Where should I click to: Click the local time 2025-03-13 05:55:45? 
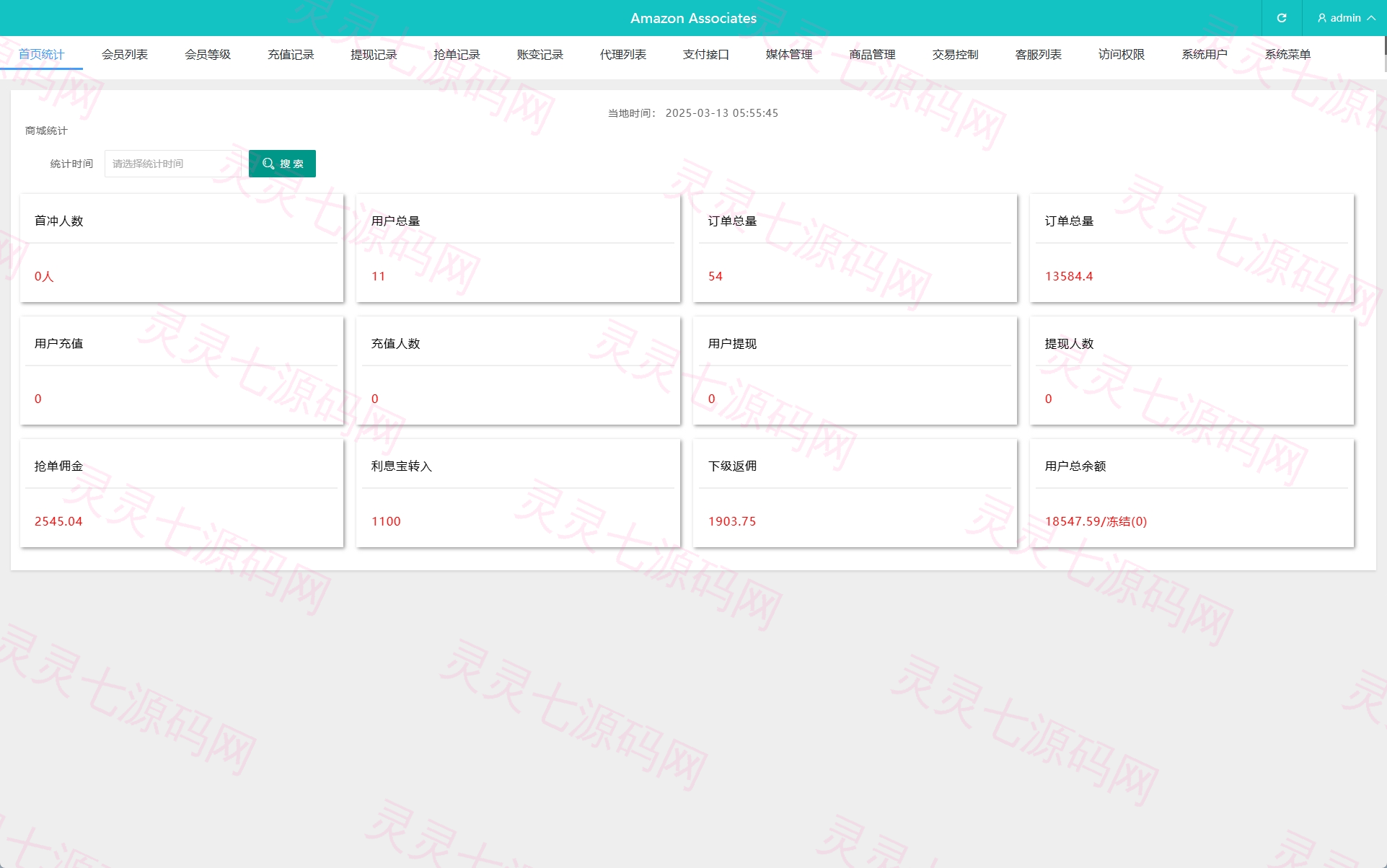tap(721, 113)
